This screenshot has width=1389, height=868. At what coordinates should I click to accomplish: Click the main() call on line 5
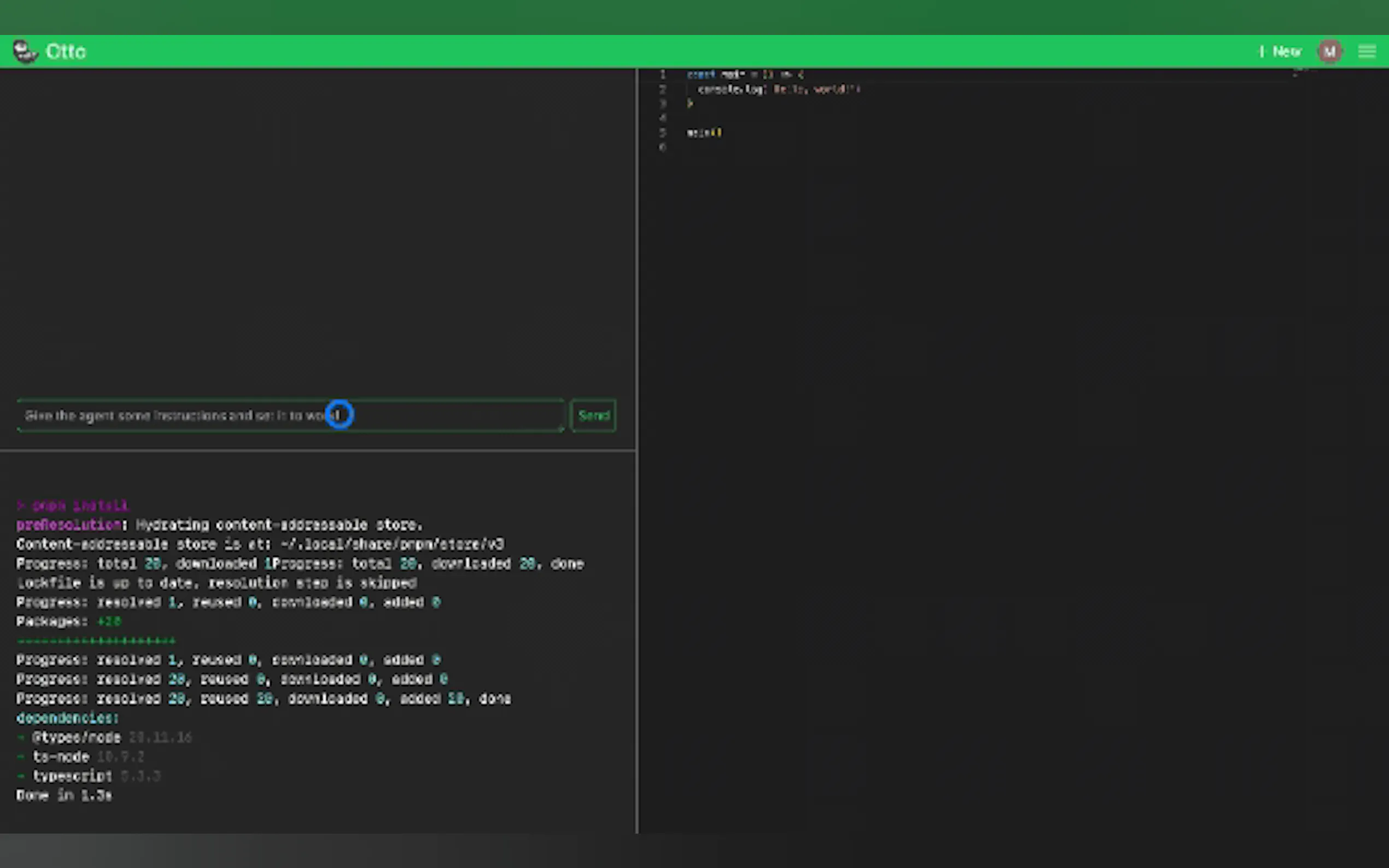point(704,133)
